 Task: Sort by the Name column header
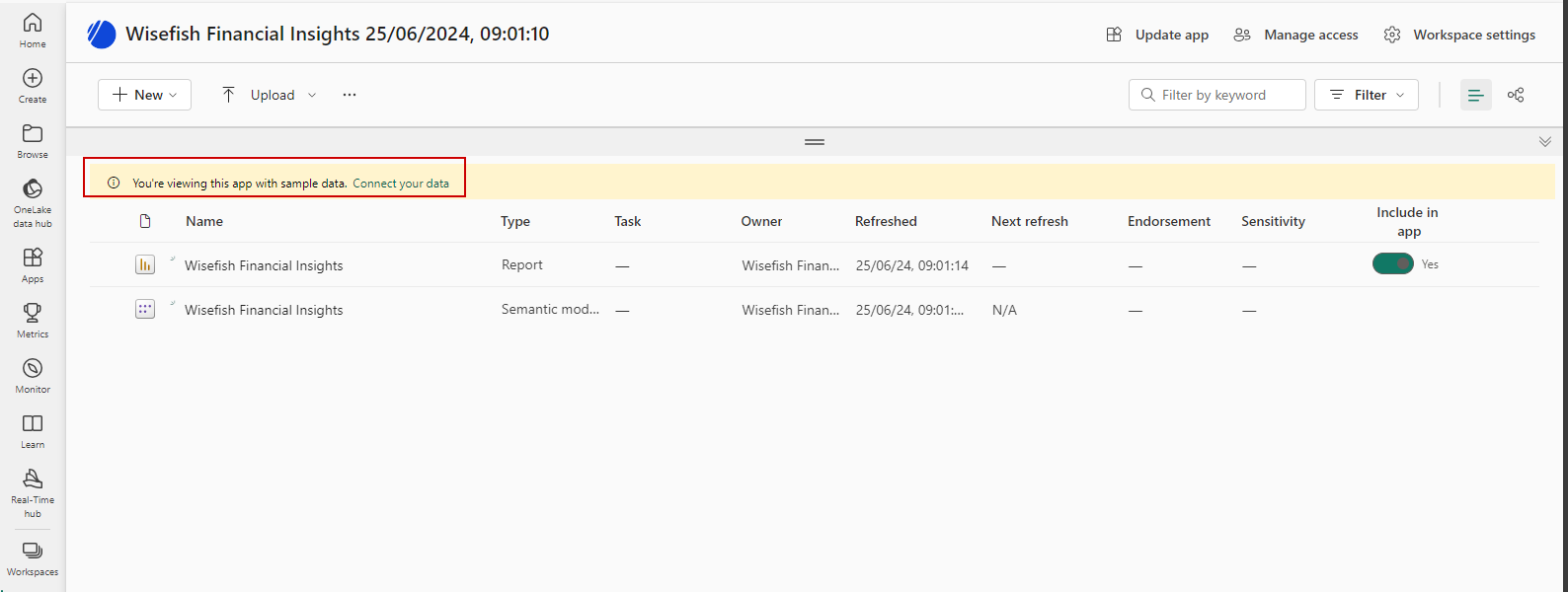204,221
